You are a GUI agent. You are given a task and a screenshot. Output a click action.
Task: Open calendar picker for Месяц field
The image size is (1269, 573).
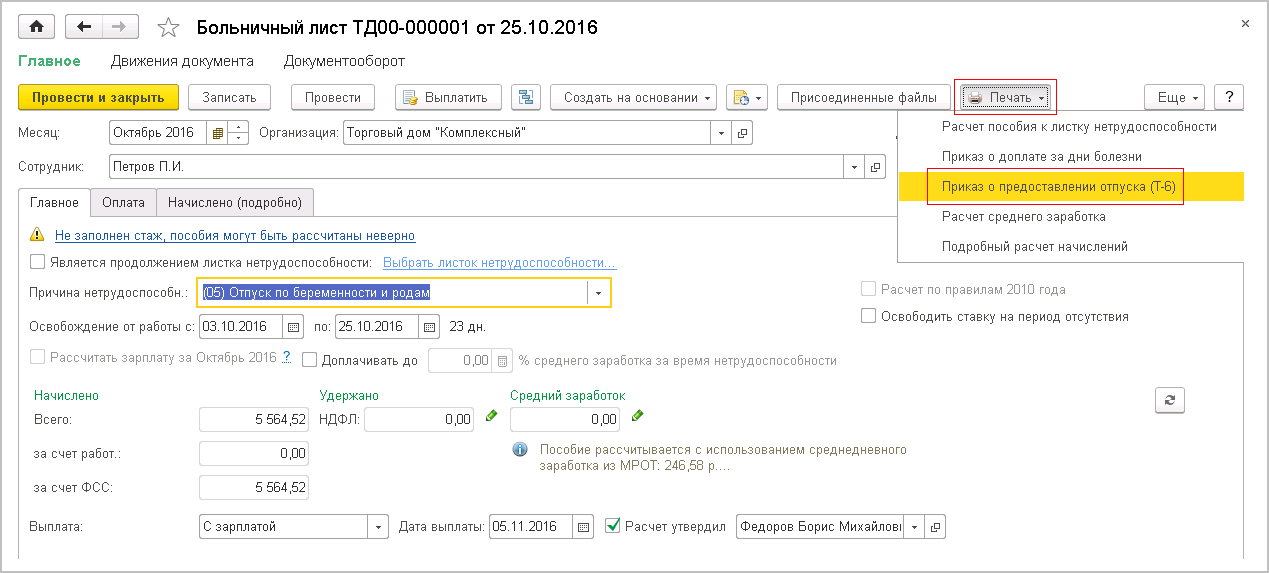coord(217,132)
